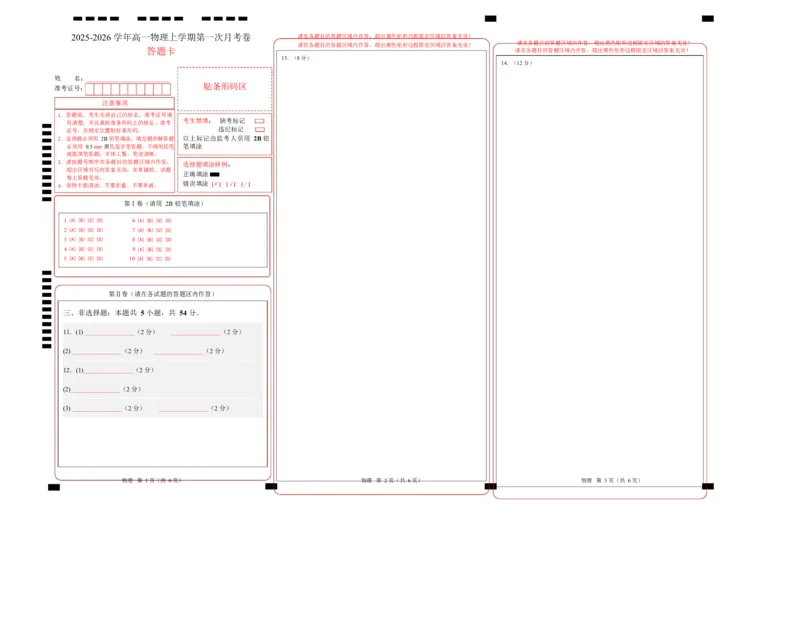Click bubble options for question 1
The image size is (800, 618).
click(84, 220)
